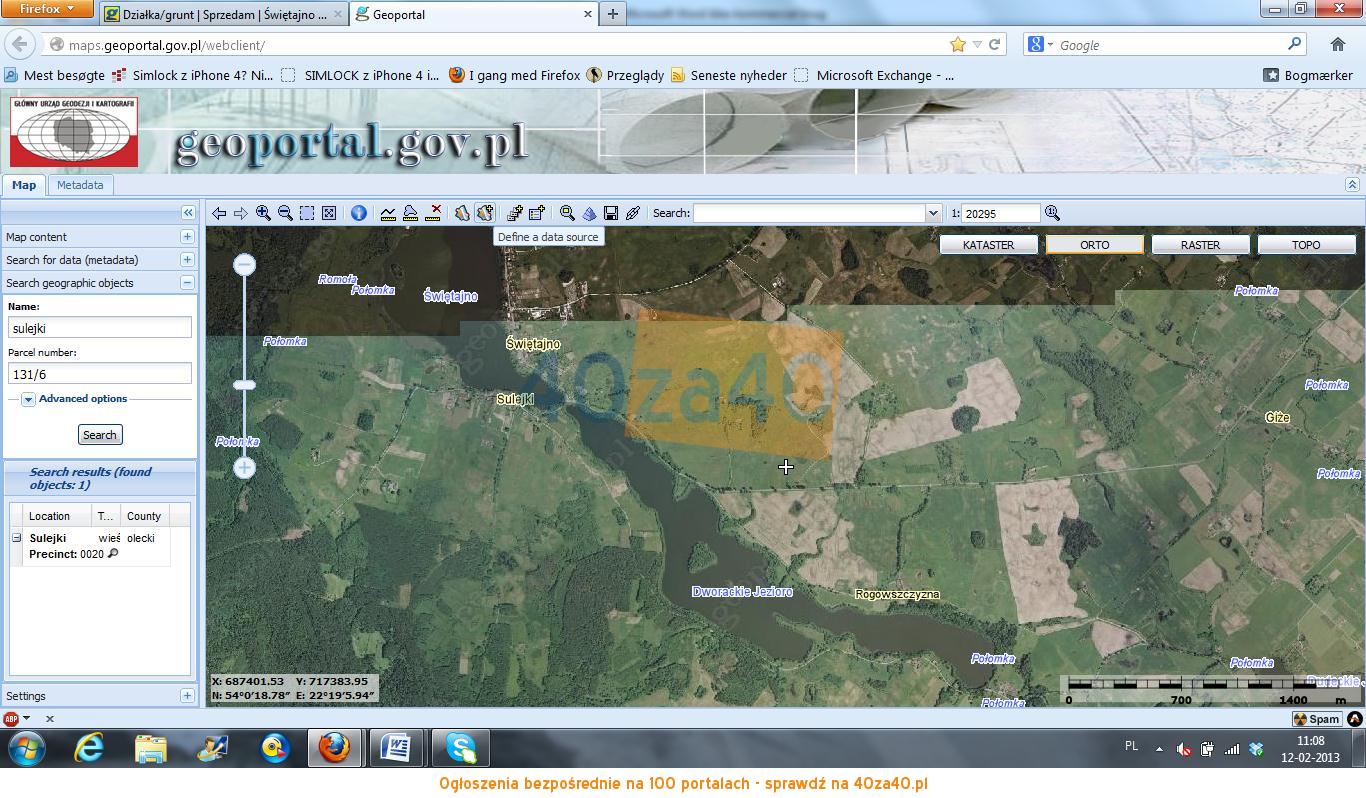
Task: Open Mest besøgte bookmarks item
Action: point(55,75)
